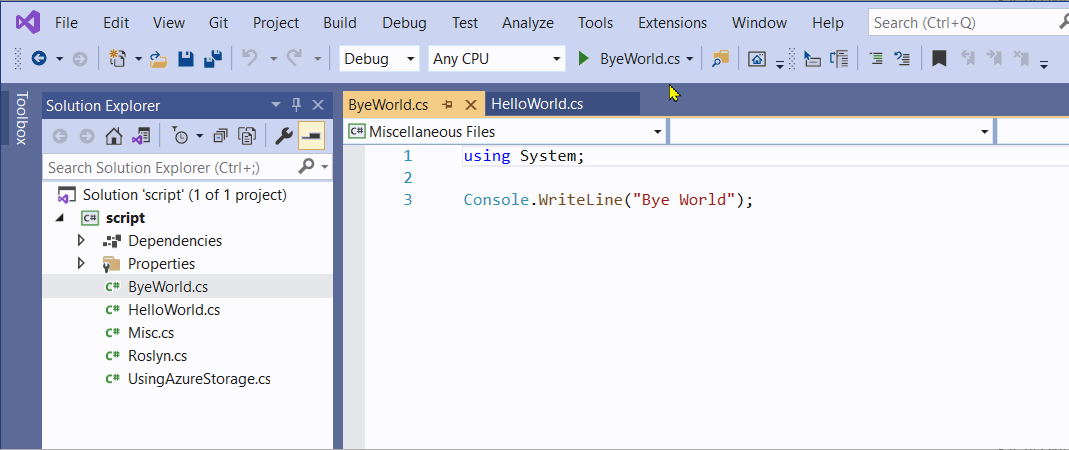This screenshot has height=450, width=1069.
Task: Switch between solutions and folder views icon
Action: (x=141, y=136)
